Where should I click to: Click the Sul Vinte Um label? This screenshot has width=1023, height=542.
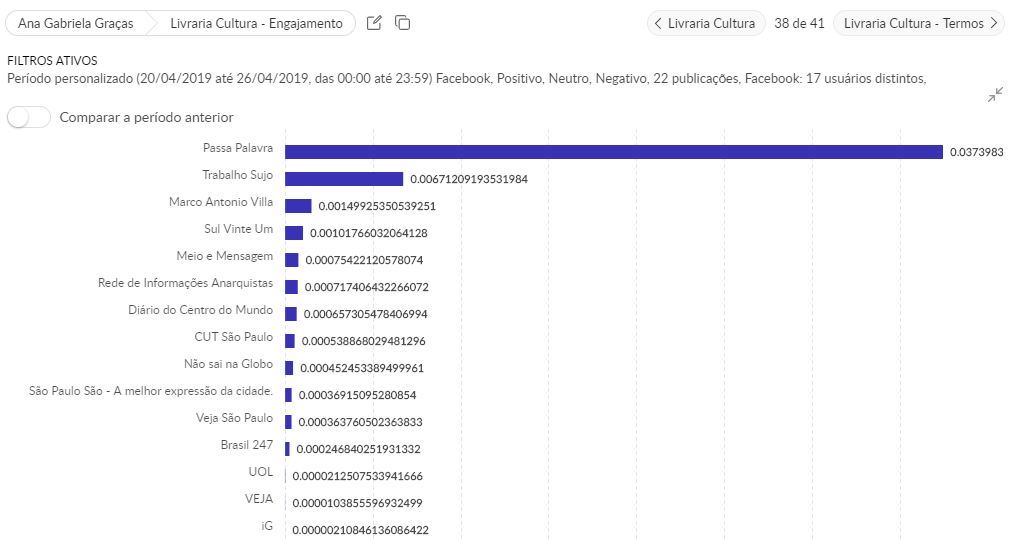pos(238,229)
